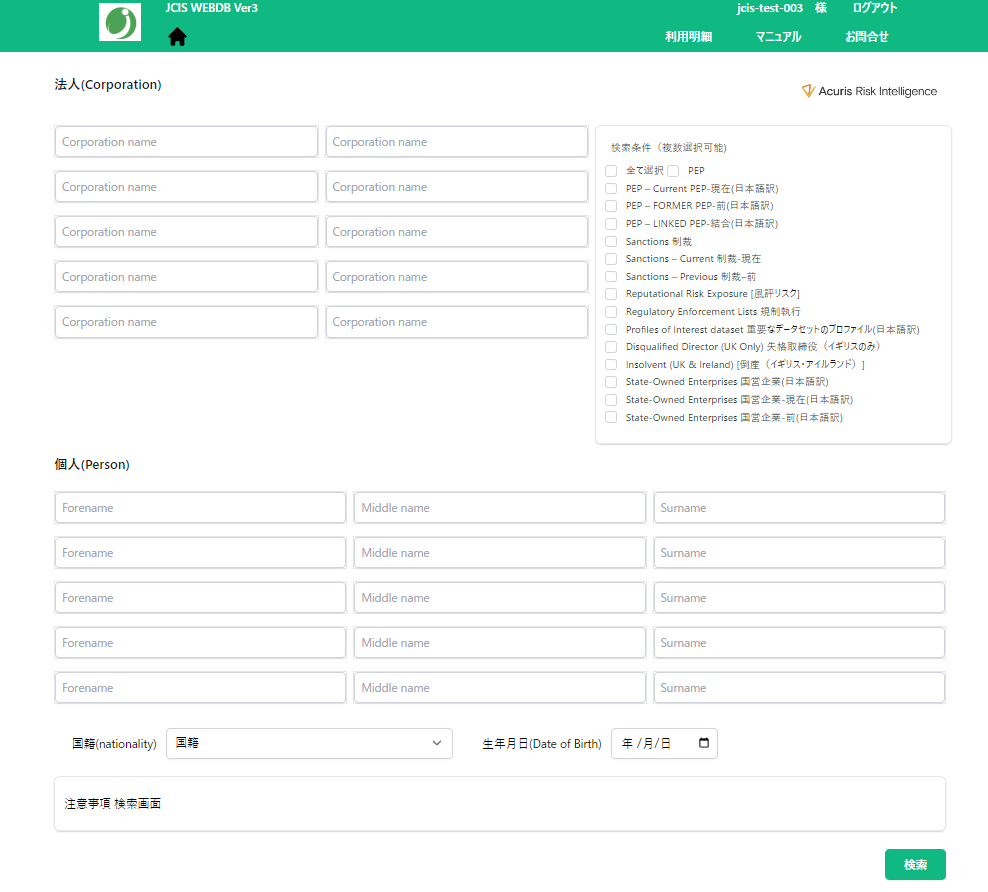Image resolution: width=988 pixels, height=892 pixels.
Task: Open the お問合せ contact menu
Action: [867, 37]
